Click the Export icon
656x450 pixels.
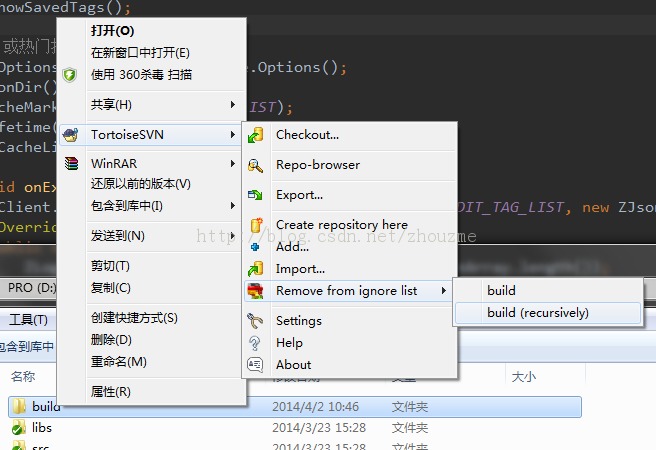(x=255, y=195)
